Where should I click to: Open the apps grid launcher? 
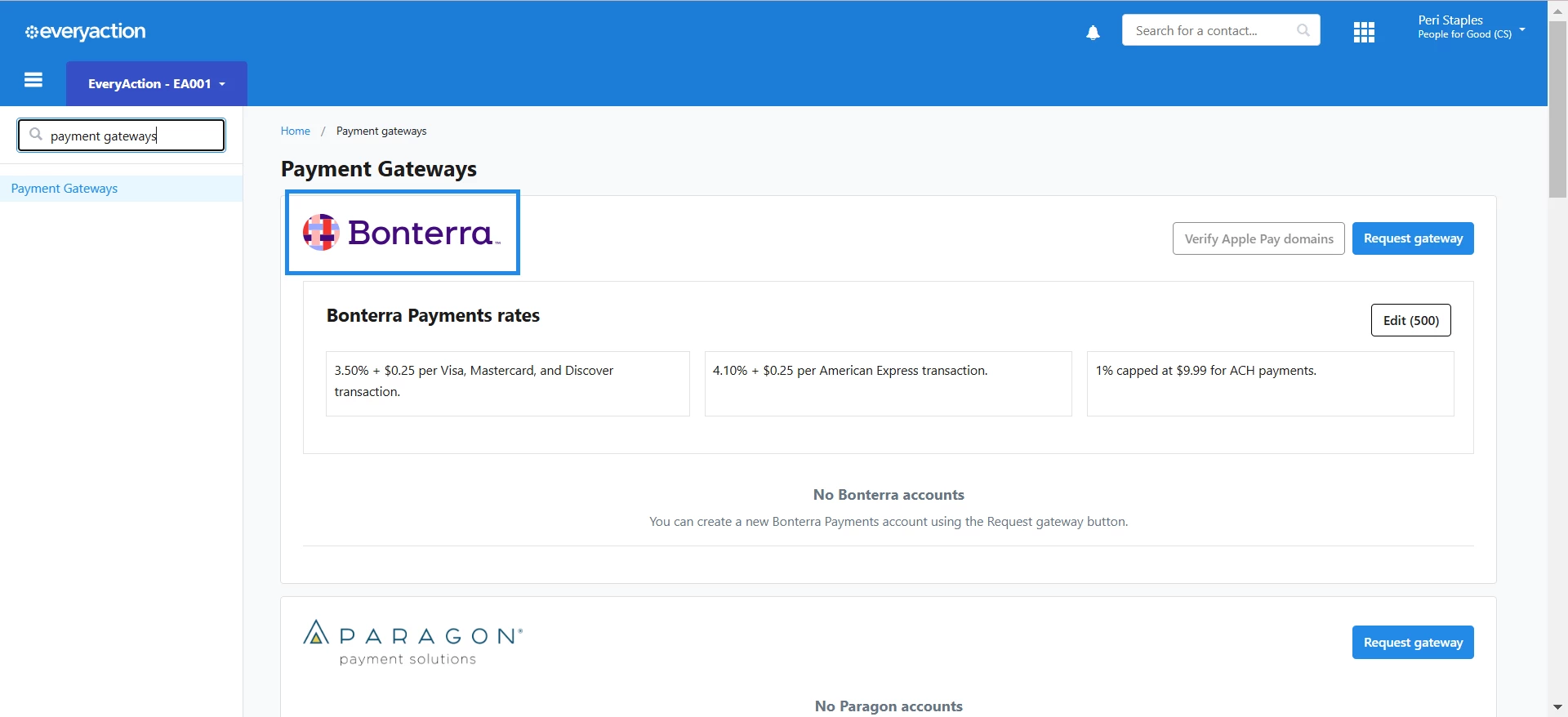coord(1364,33)
